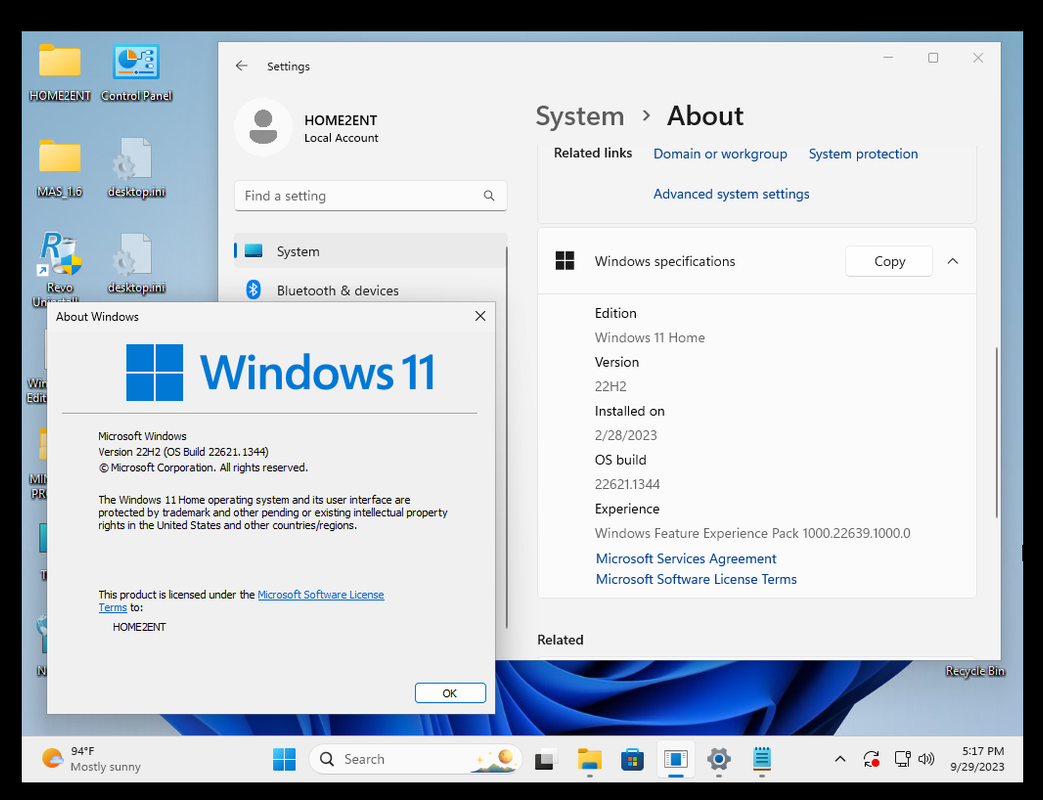Select Bluetooth & devices in sidebar
1043x800 pixels.
370,290
